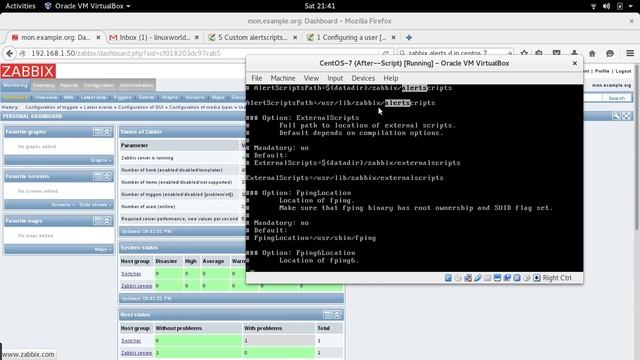This screenshot has height=360, width=640.
Task: Open the Machine menu in VirtualBox
Action: click(283, 78)
